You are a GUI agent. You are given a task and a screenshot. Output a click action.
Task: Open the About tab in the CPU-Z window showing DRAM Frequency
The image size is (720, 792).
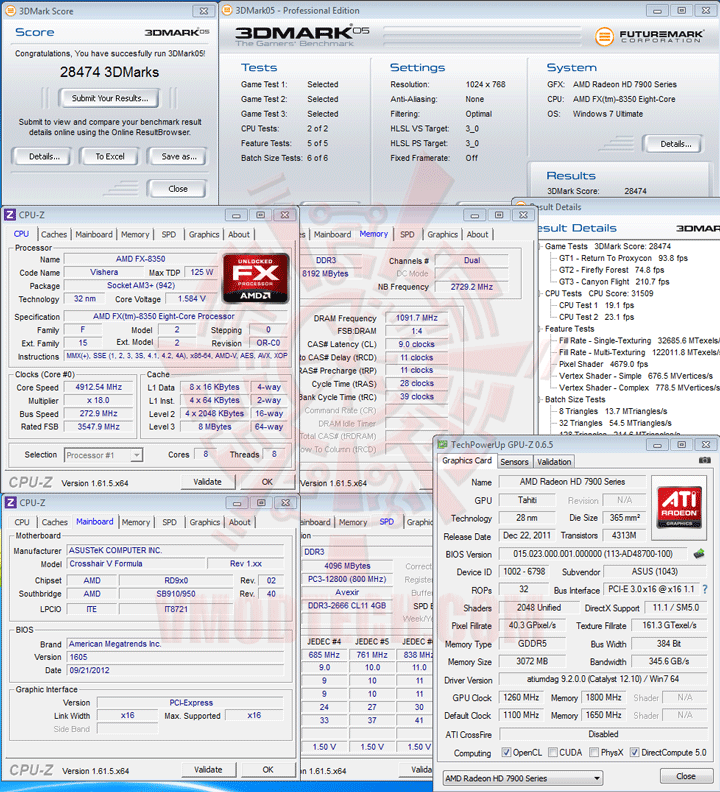(x=477, y=234)
